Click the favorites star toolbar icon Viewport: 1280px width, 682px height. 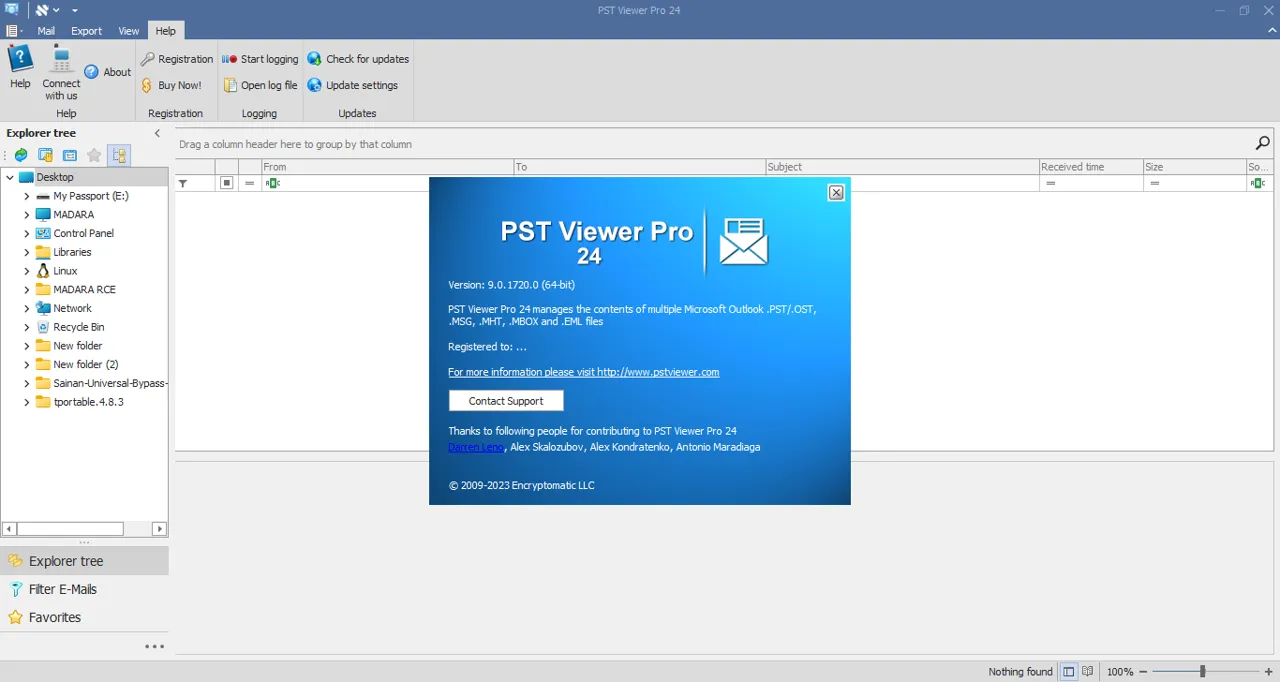[x=94, y=155]
